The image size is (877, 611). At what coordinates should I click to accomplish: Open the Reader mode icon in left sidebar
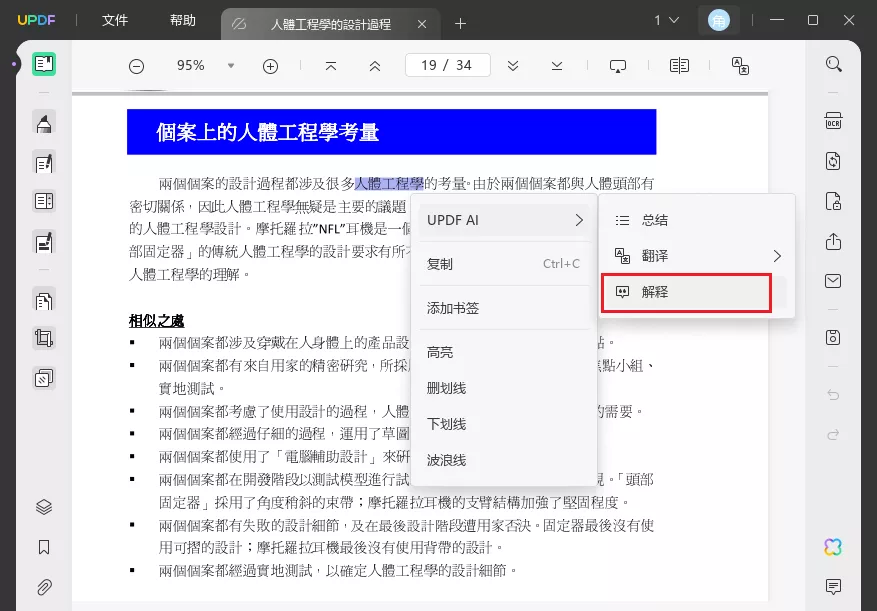click(44, 64)
